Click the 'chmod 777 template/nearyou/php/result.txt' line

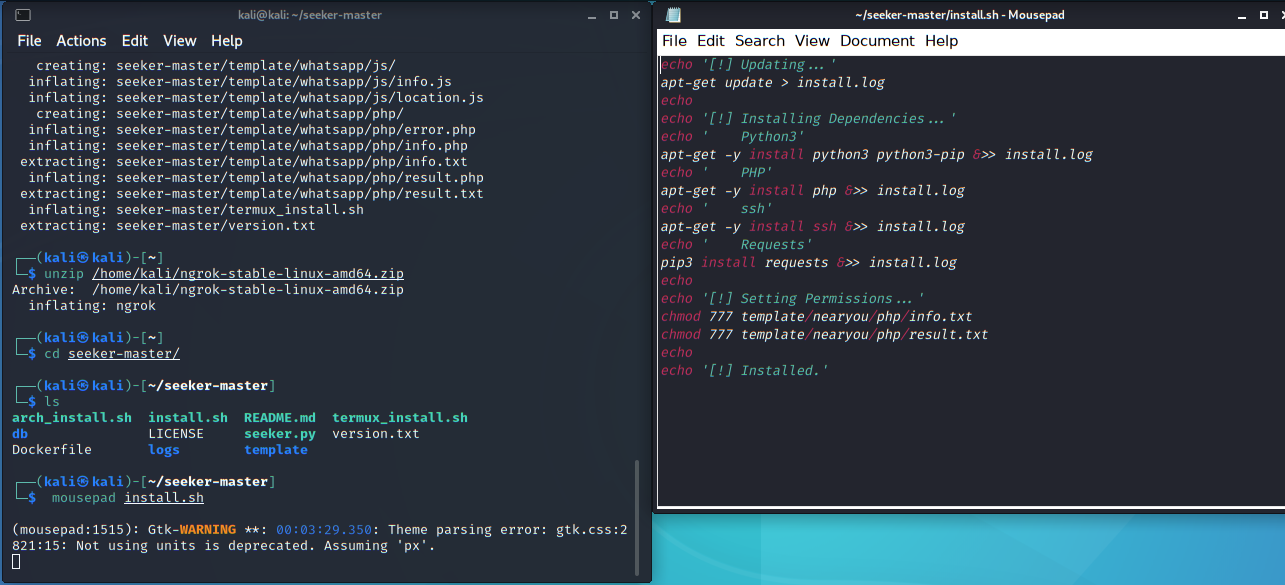tap(825, 334)
